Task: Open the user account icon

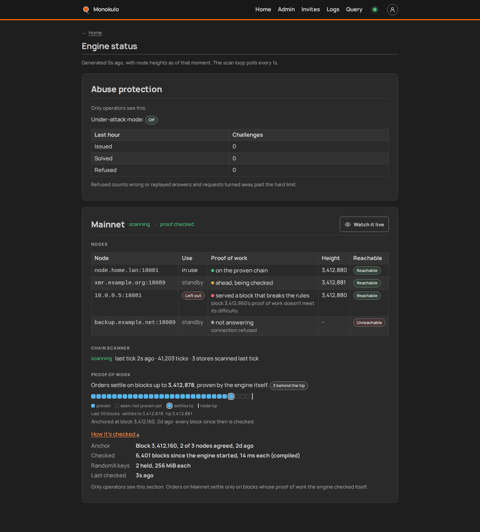Action: [x=392, y=10]
